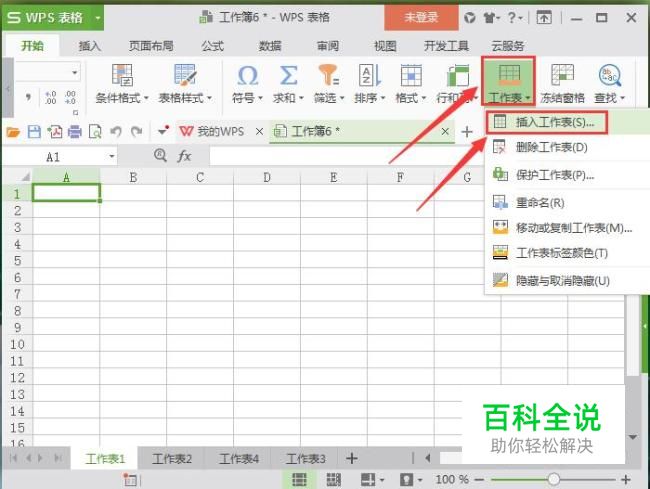This screenshot has height=489, width=650.
Task: Insert a symbol with the 符号 Omega icon
Action: coord(247,75)
